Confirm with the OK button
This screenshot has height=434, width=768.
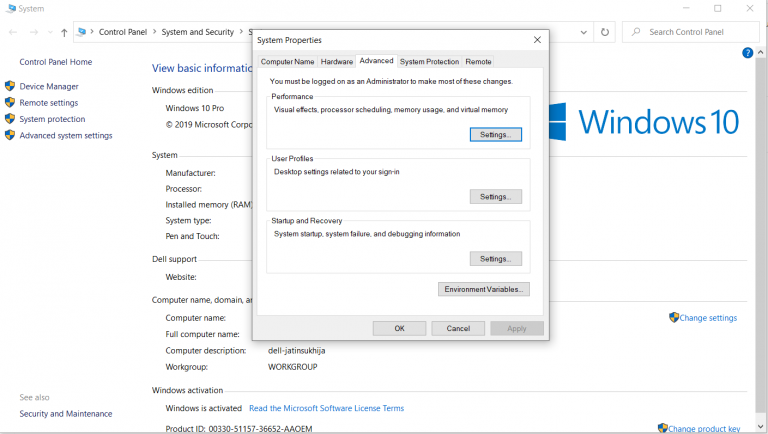click(x=399, y=329)
